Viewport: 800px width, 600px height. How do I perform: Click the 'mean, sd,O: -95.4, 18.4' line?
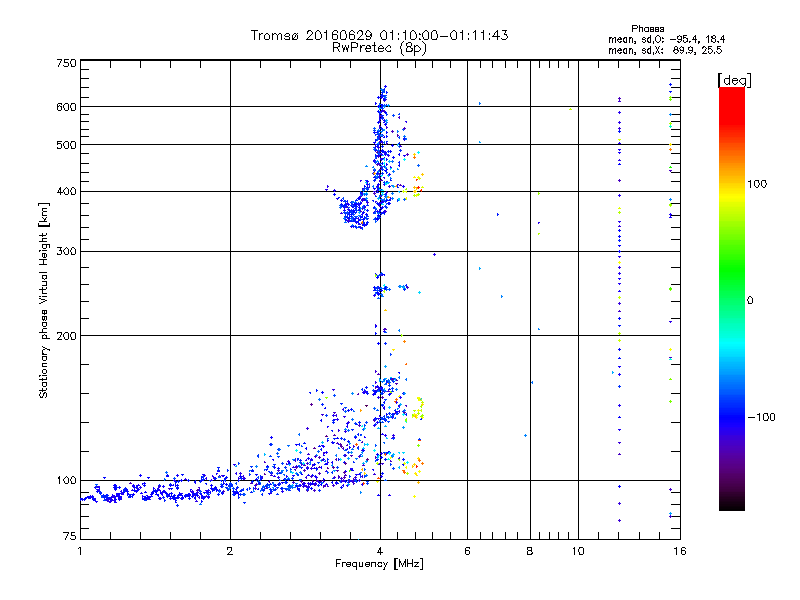666,39
